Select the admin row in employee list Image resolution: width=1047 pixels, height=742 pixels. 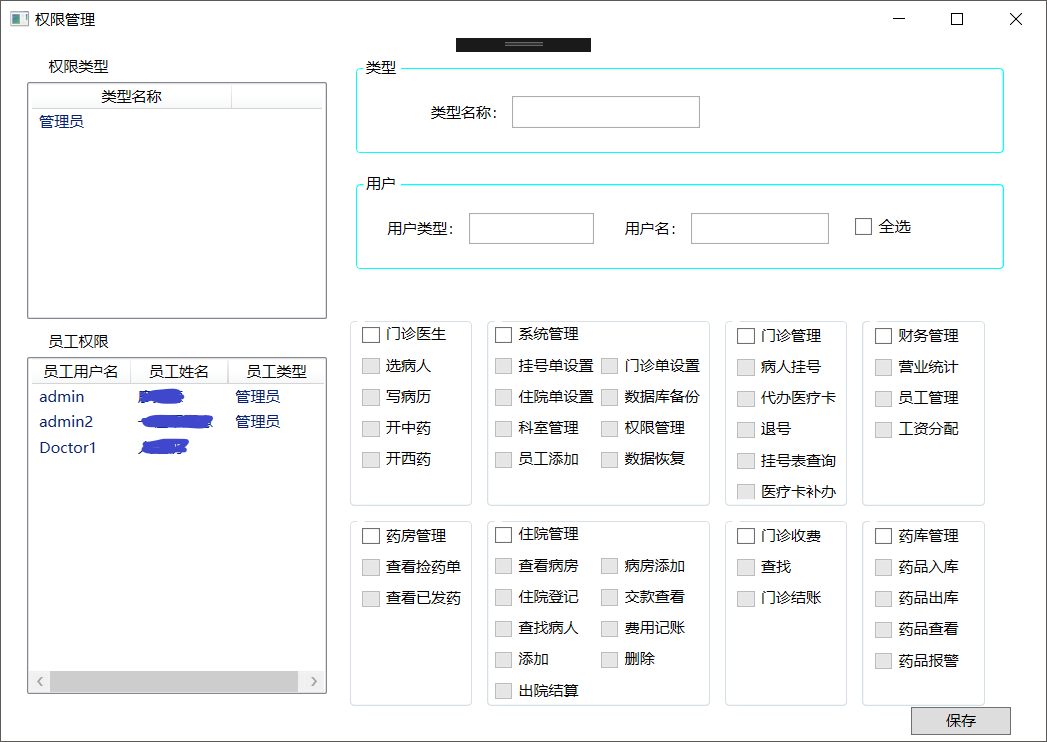pyautogui.click(x=61, y=396)
